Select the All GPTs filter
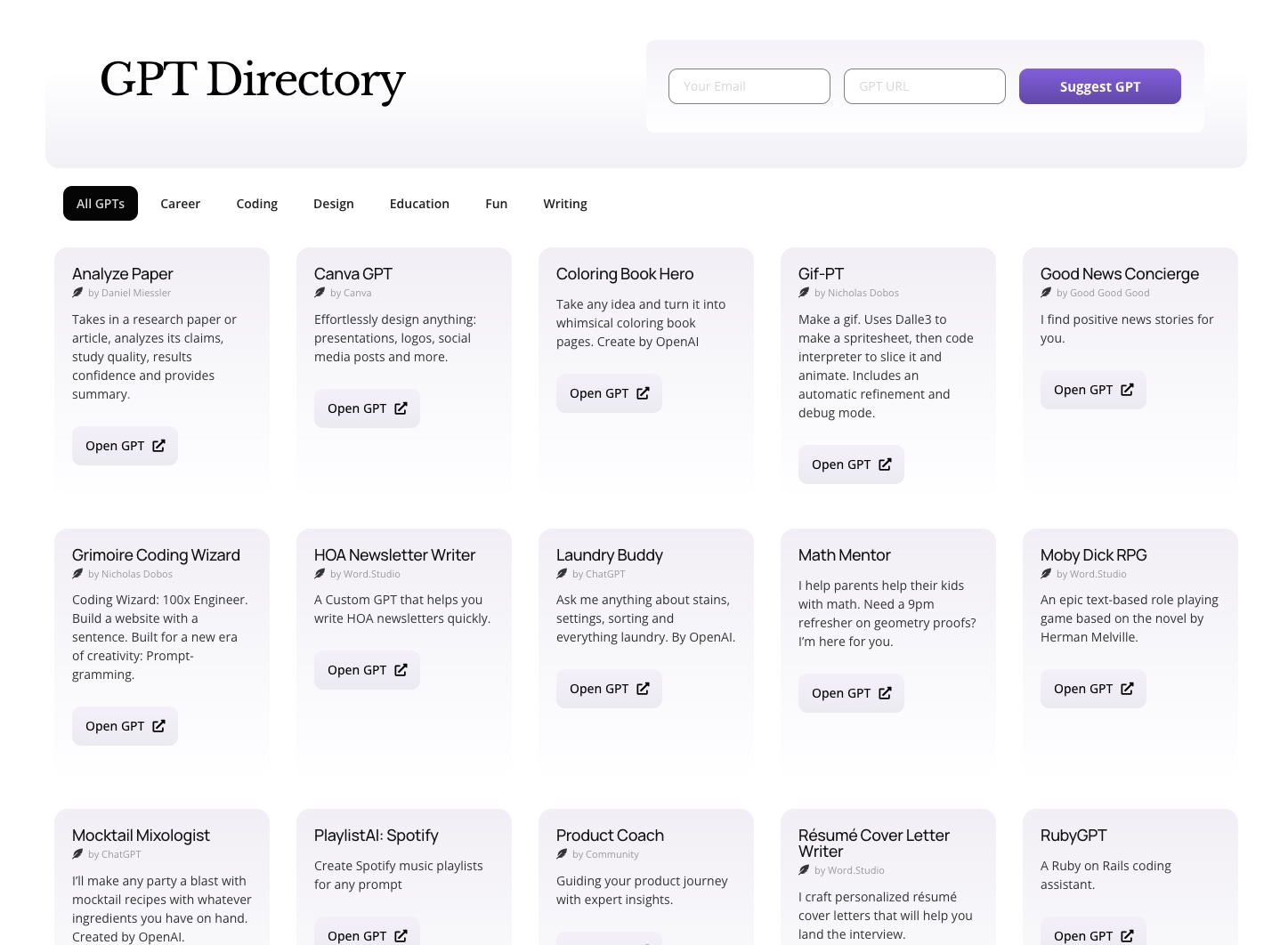 coord(100,203)
